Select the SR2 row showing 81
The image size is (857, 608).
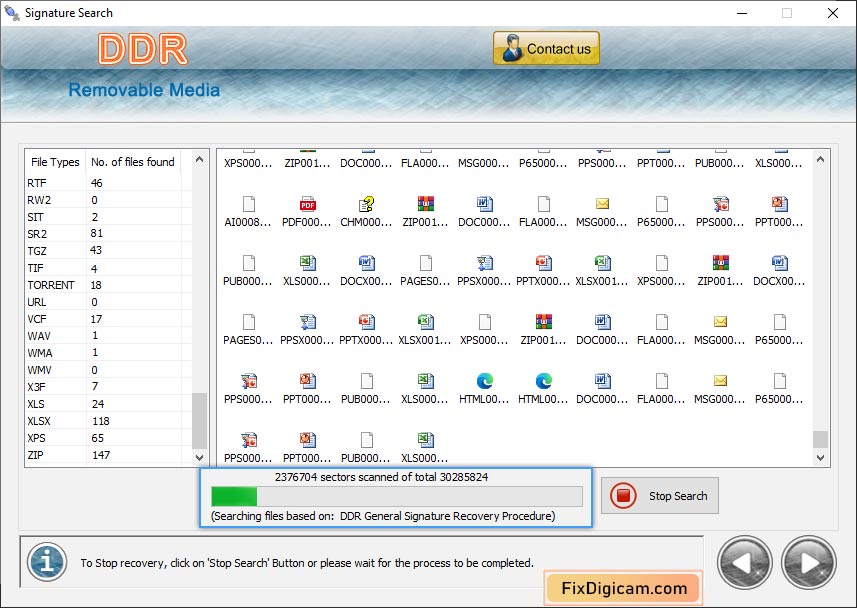point(109,233)
